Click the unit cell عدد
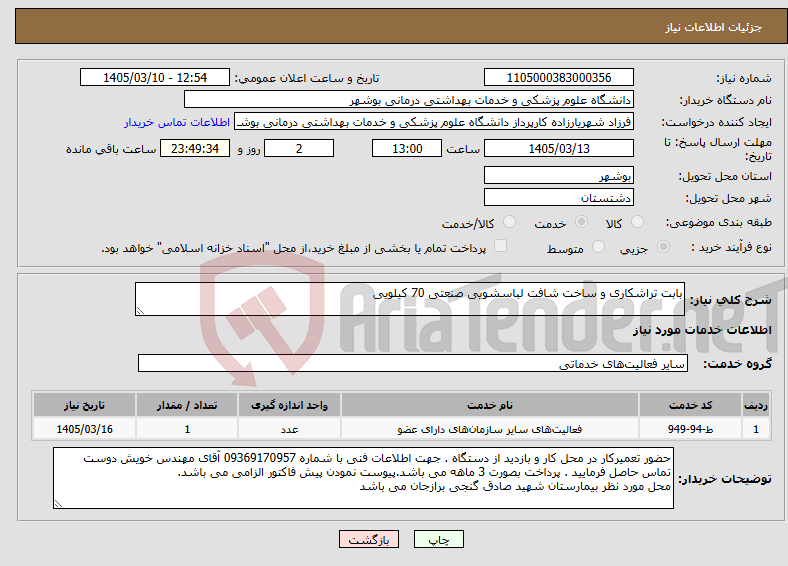This screenshot has height=566, width=788. coord(289,429)
